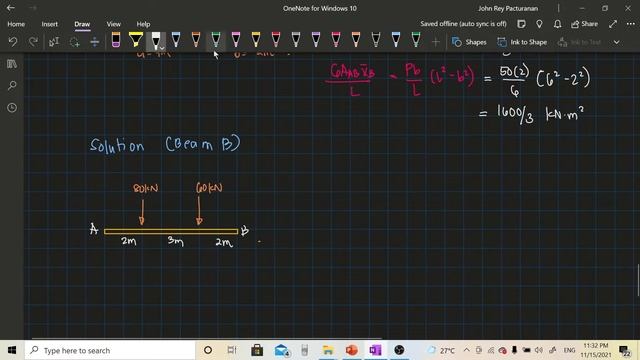Open Recent Notes clock icon
The height and width of the screenshot is (360, 640).
coord(12,107)
